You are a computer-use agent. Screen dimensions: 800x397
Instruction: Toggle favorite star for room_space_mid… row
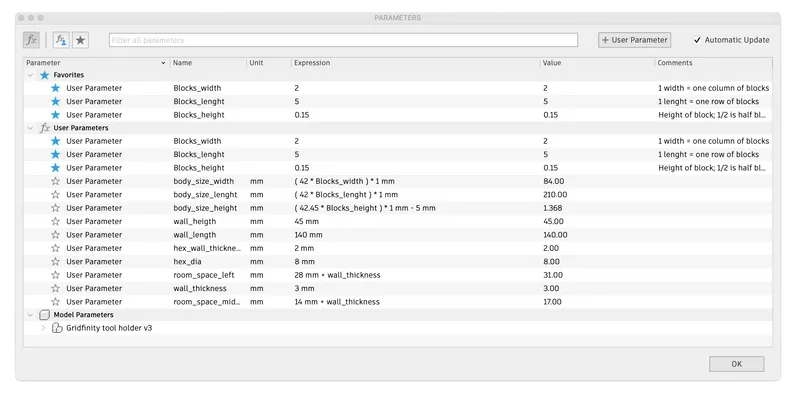coord(56,302)
